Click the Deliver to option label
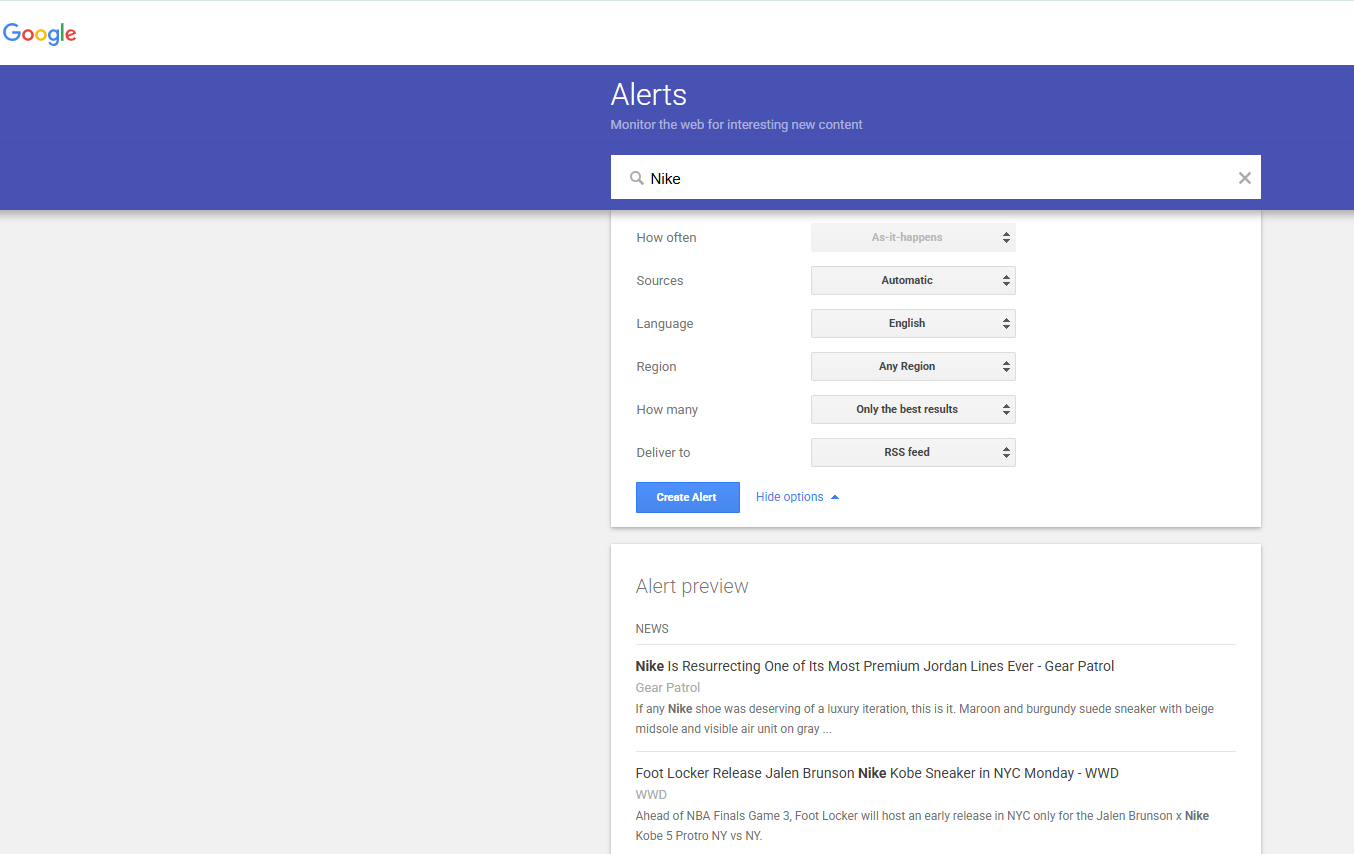The height and width of the screenshot is (854, 1354). click(663, 453)
